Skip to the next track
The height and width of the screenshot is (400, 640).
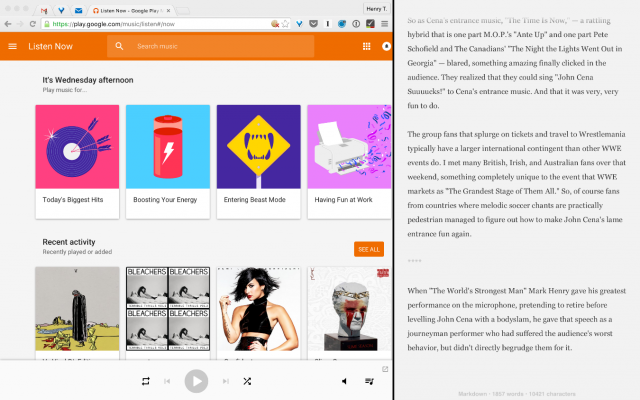[x=225, y=381]
